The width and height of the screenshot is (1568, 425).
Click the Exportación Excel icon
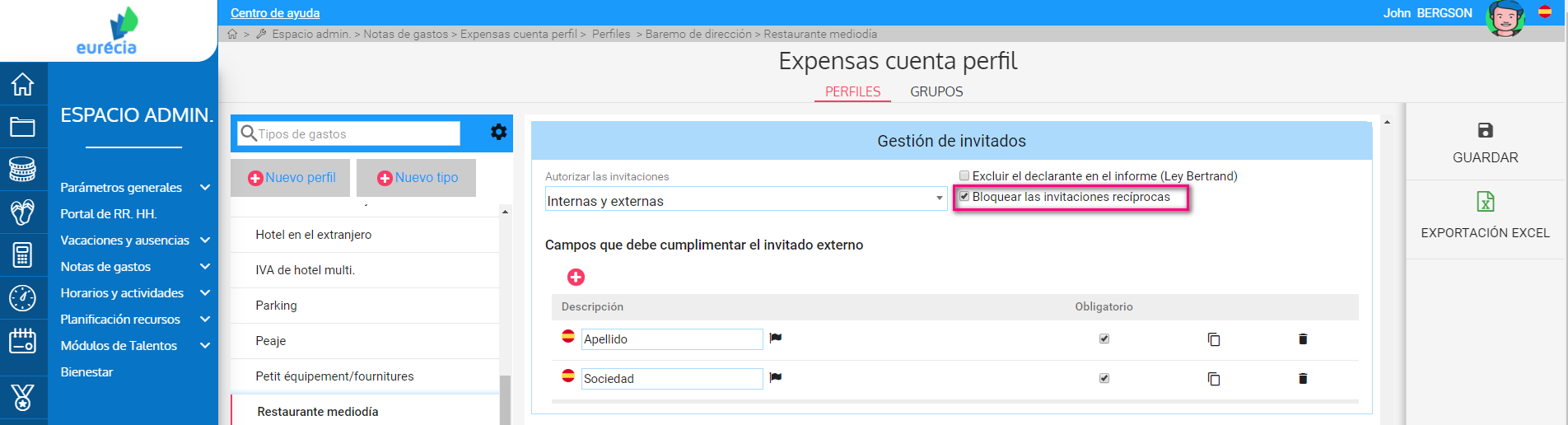click(1485, 202)
